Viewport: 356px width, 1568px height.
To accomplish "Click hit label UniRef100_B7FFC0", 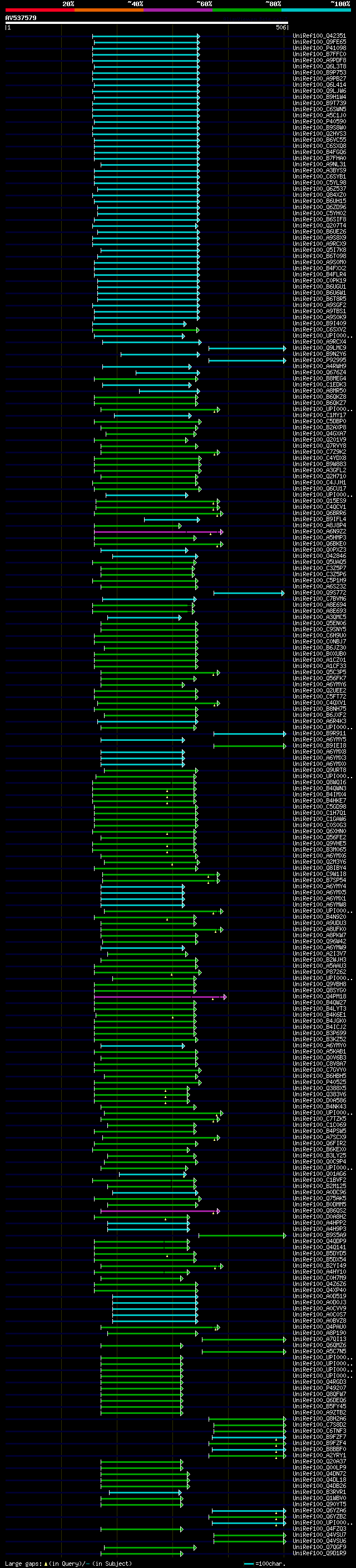I will click(x=319, y=54).
